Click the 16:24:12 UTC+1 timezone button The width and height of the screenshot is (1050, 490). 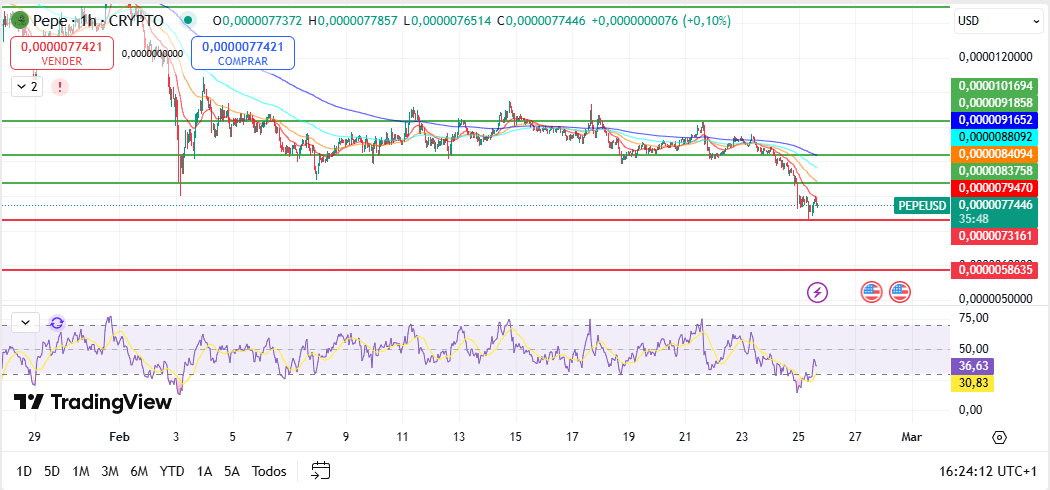988,471
